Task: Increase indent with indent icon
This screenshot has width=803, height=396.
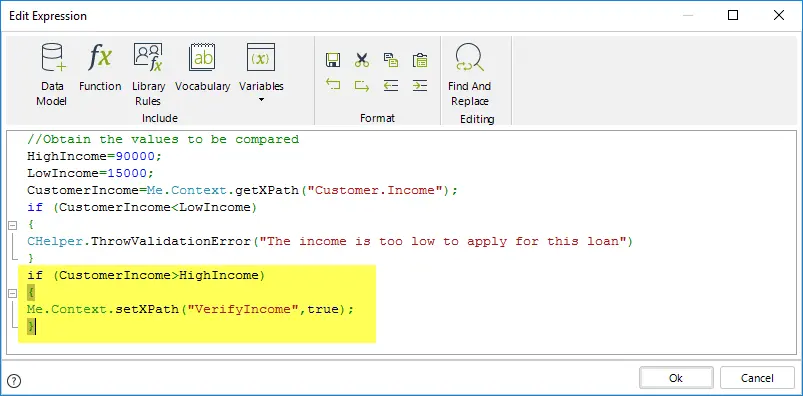Action: click(420, 85)
